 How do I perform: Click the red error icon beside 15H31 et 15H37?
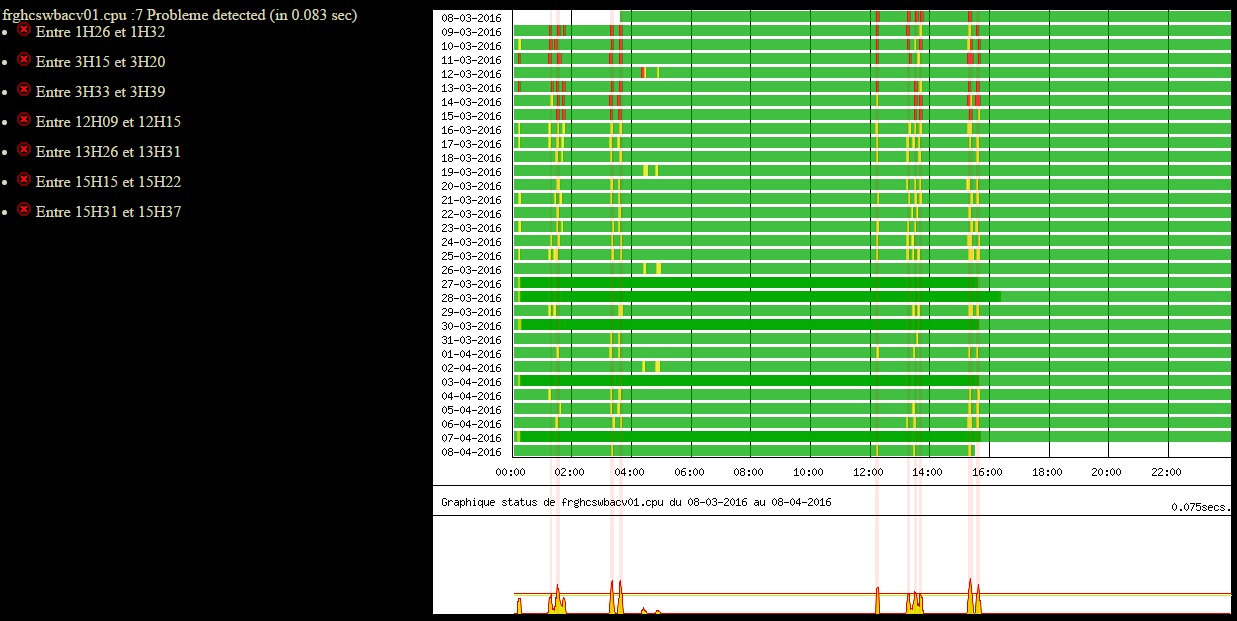tap(25, 210)
